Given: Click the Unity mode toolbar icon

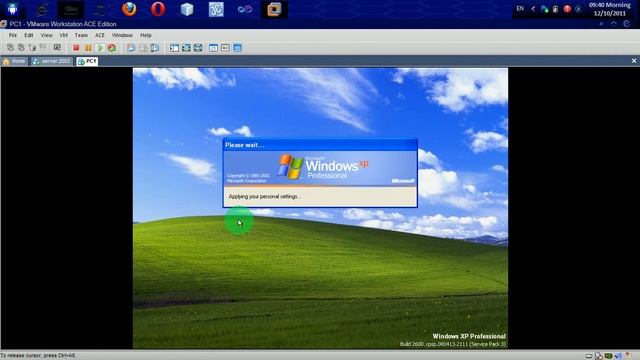Looking at the screenshot, I should [198, 48].
